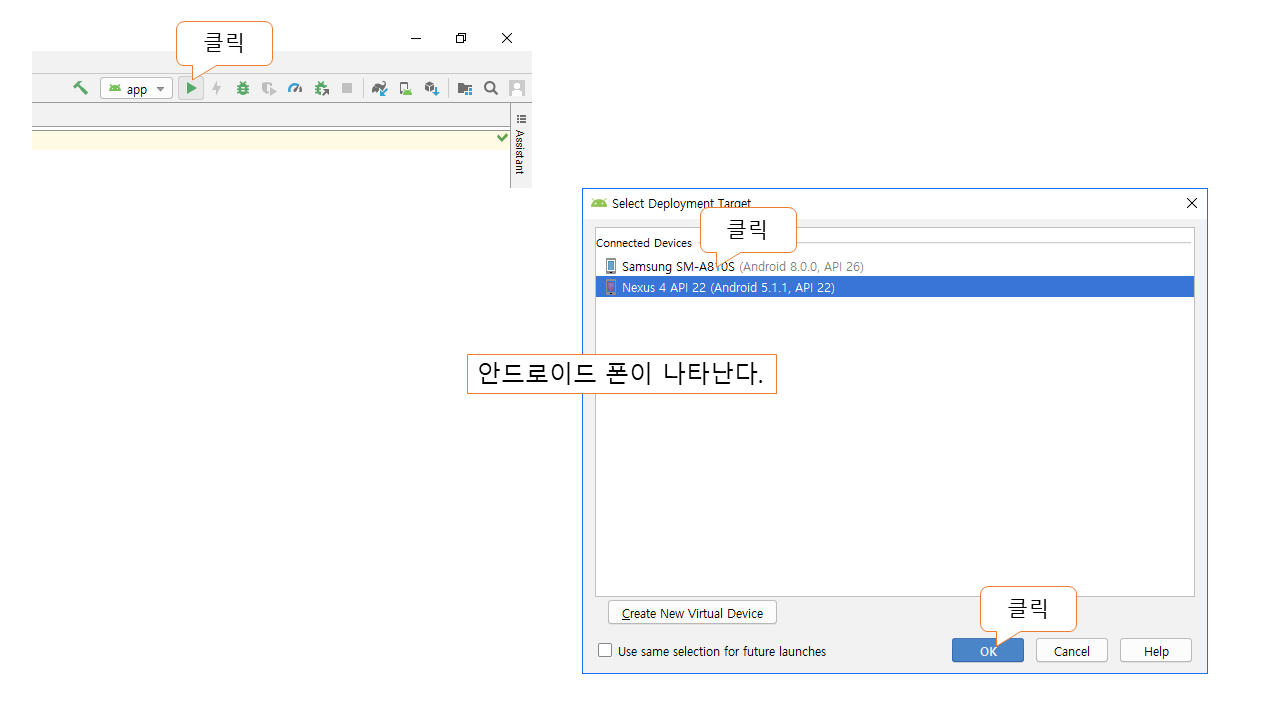The width and height of the screenshot is (1280, 720).
Task: Click the Search Everywhere magnifier icon
Action: pos(491,88)
